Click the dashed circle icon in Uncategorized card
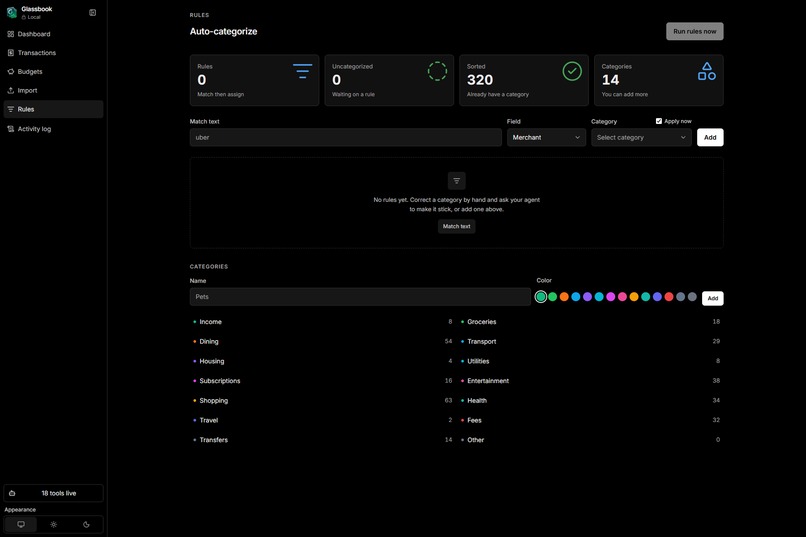 [x=437, y=71]
